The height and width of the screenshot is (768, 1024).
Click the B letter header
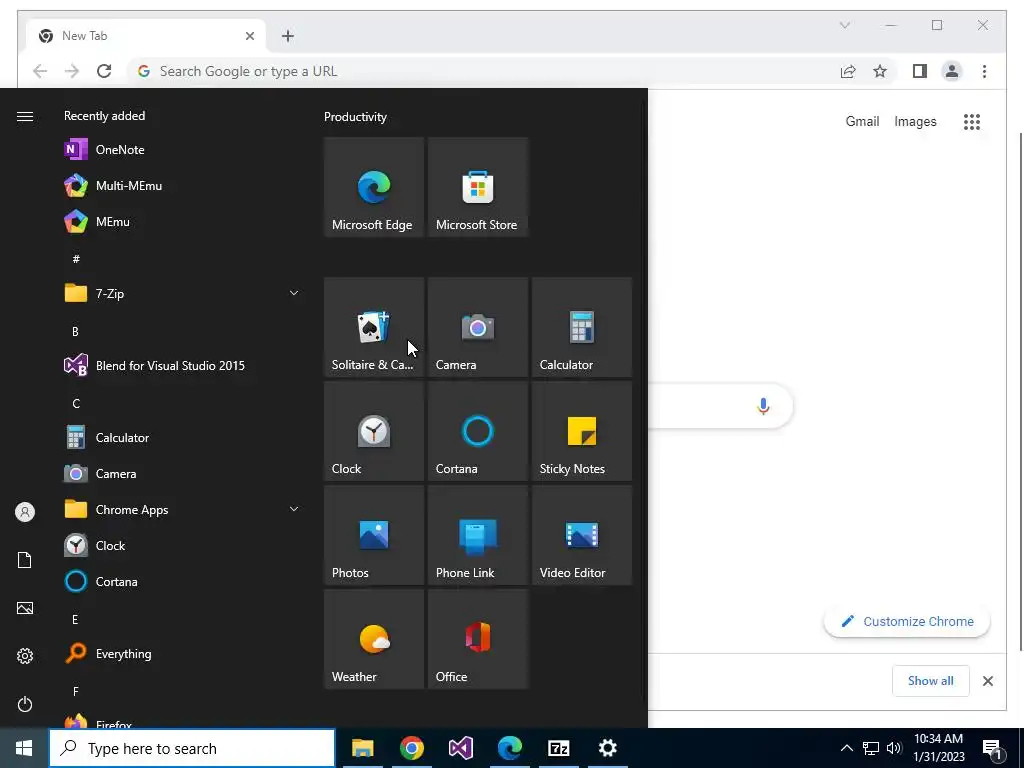click(x=75, y=331)
